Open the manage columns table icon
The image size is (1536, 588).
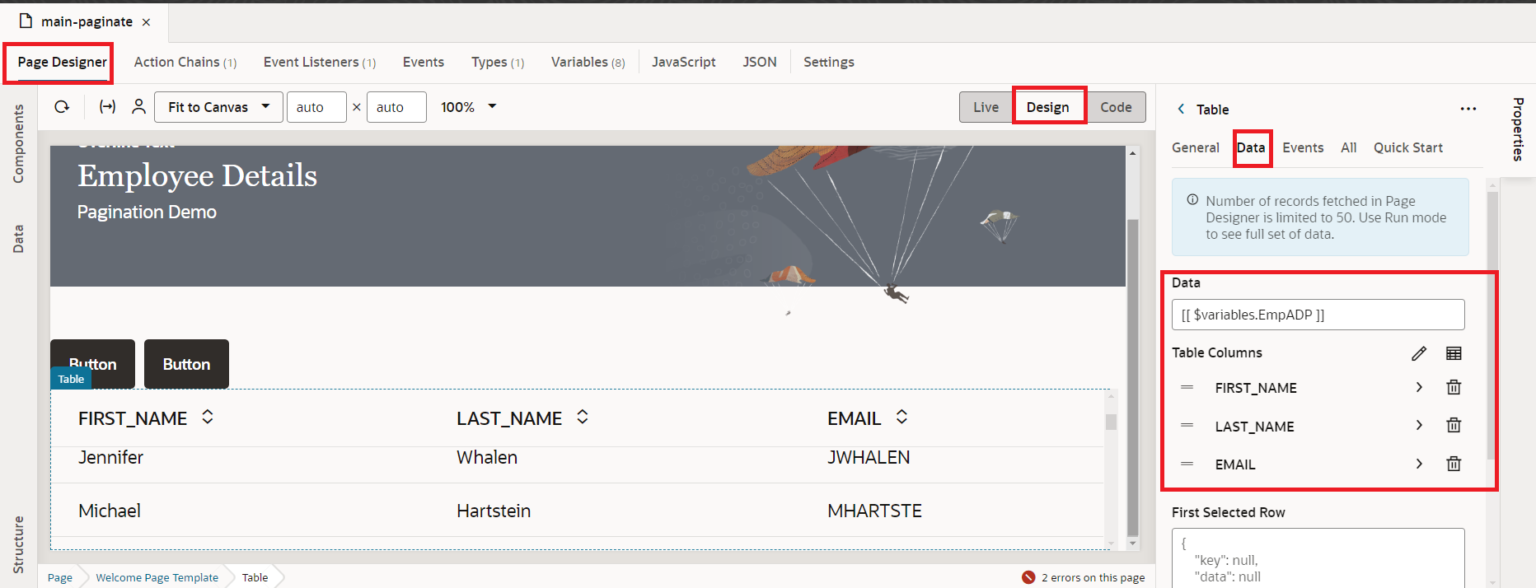pos(1453,353)
